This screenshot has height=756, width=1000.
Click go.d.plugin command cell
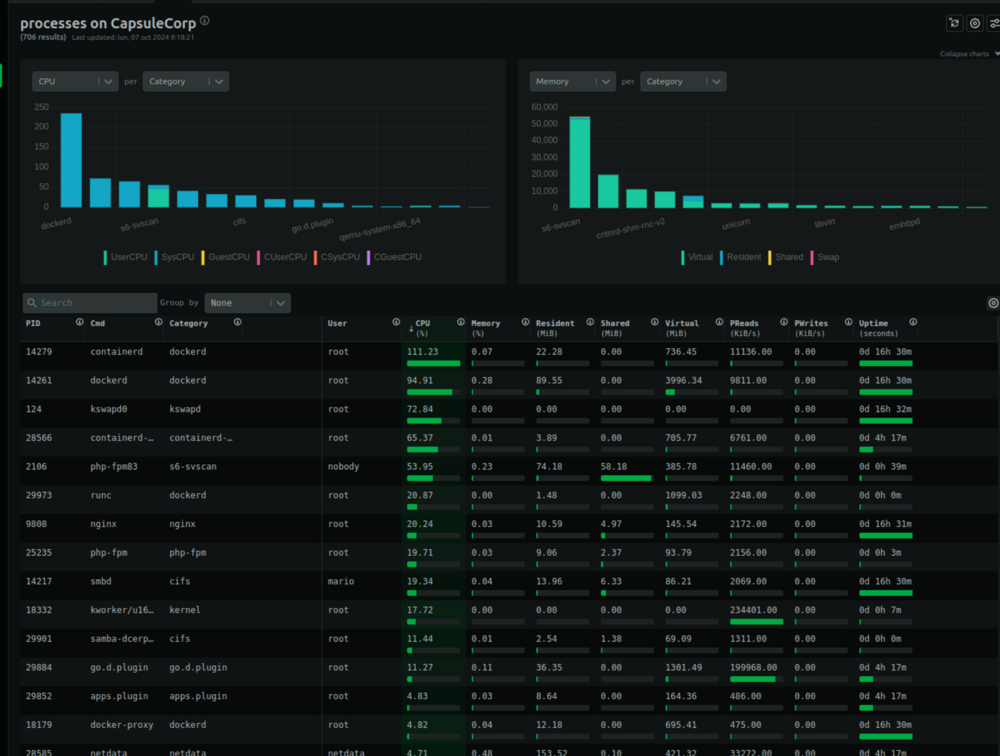click(x=119, y=667)
